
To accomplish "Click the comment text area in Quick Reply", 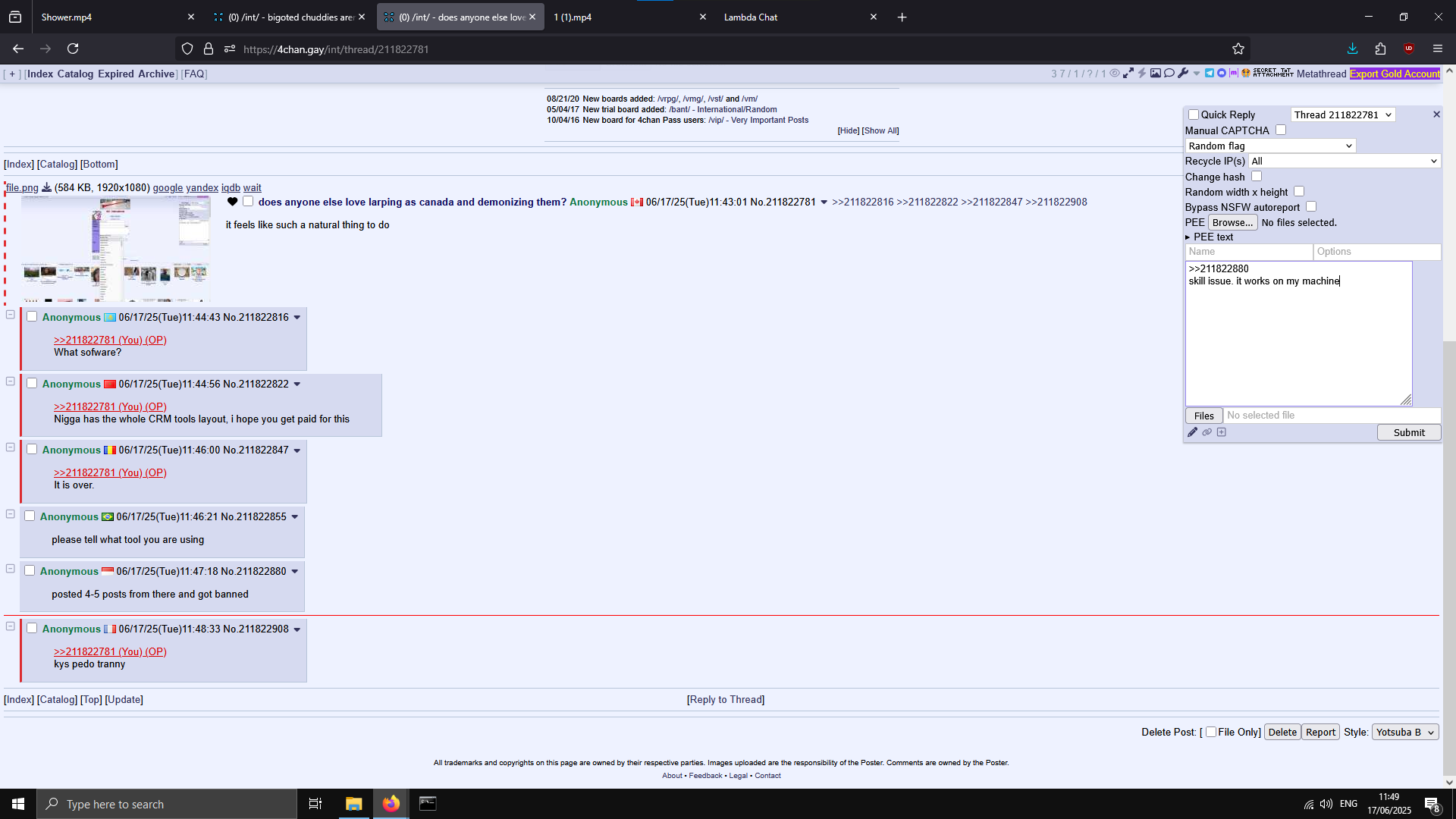I will (x=1298, y=334).
